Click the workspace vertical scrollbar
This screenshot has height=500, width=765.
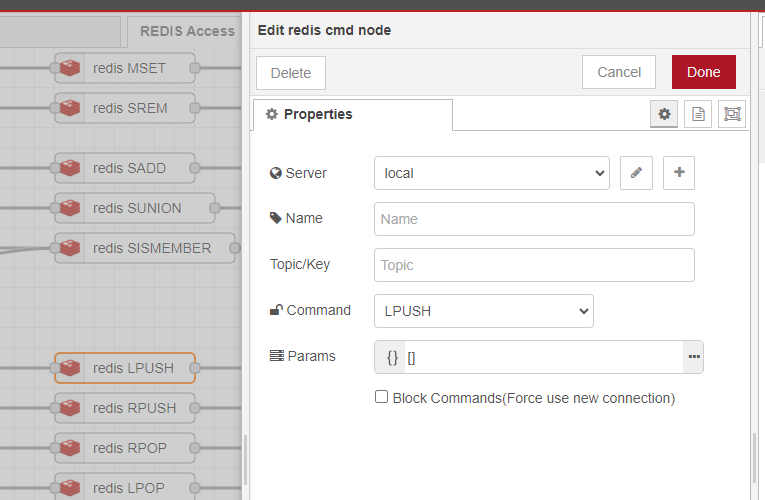pos(245,460)
